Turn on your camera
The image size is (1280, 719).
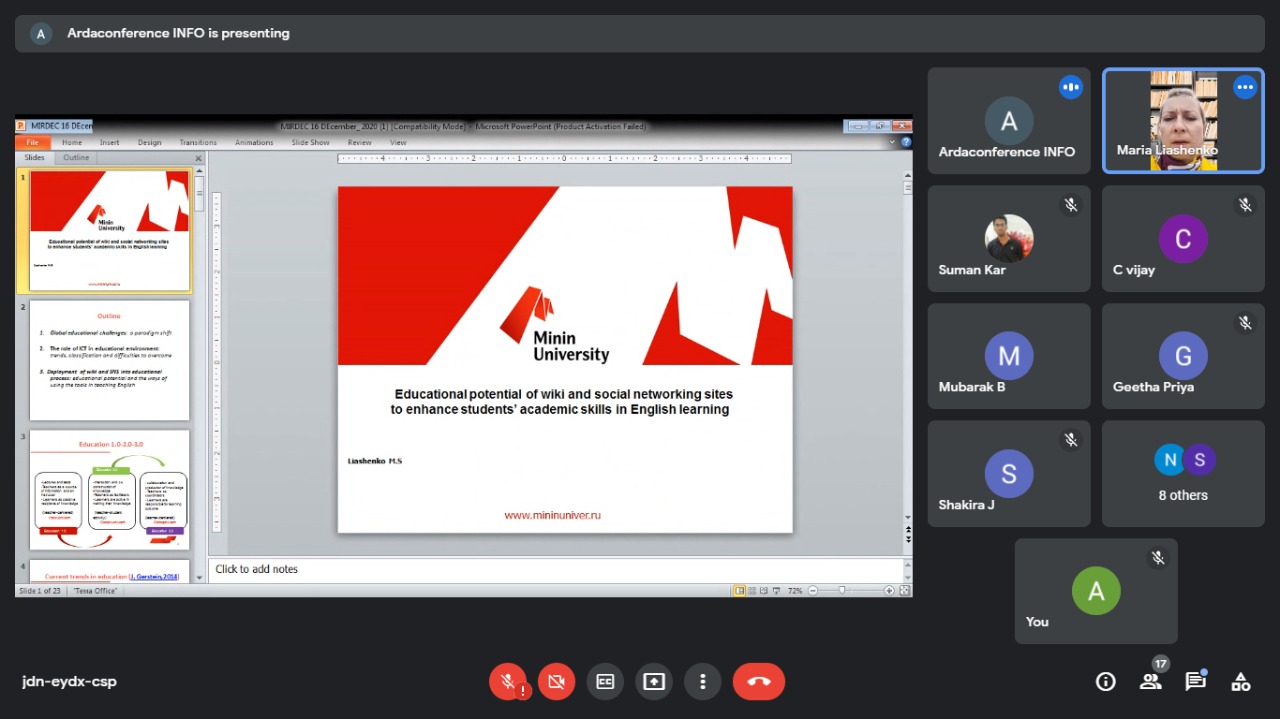click(x=557, y=682)
